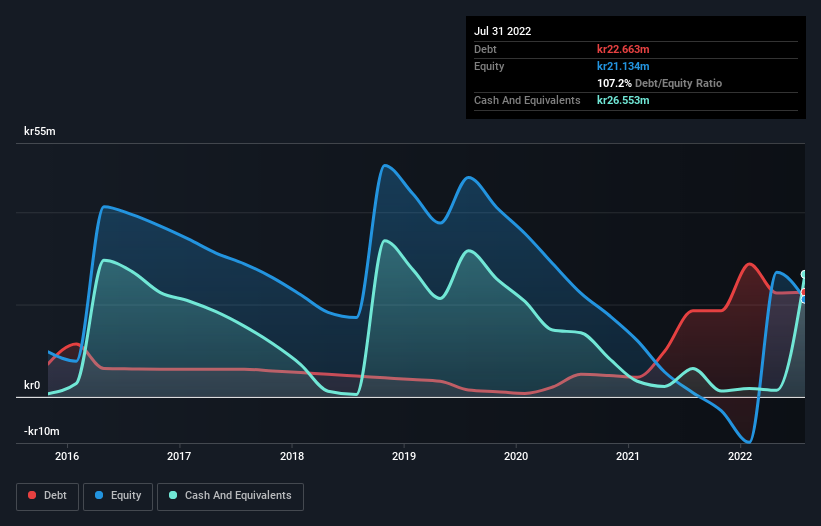Select the 2017 x-axis label
This screenshot has width=821, height=526.
tap(179, 457)
